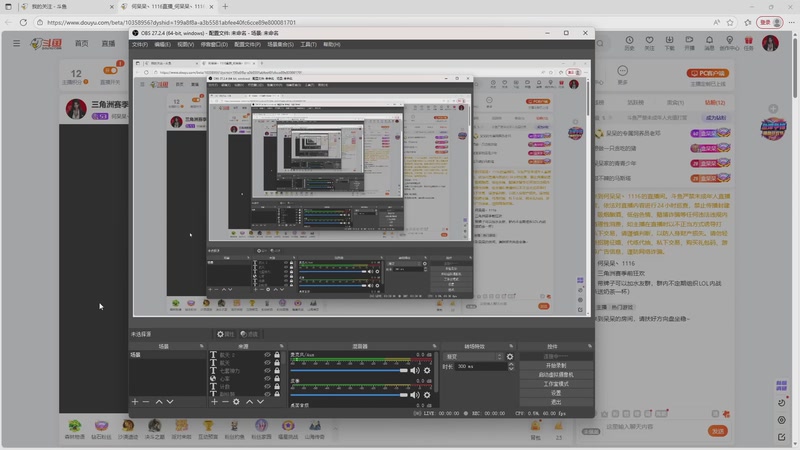Click 开始录制 start recording button in OBS
Screen dimensions: 800x450
pos(556,366)
